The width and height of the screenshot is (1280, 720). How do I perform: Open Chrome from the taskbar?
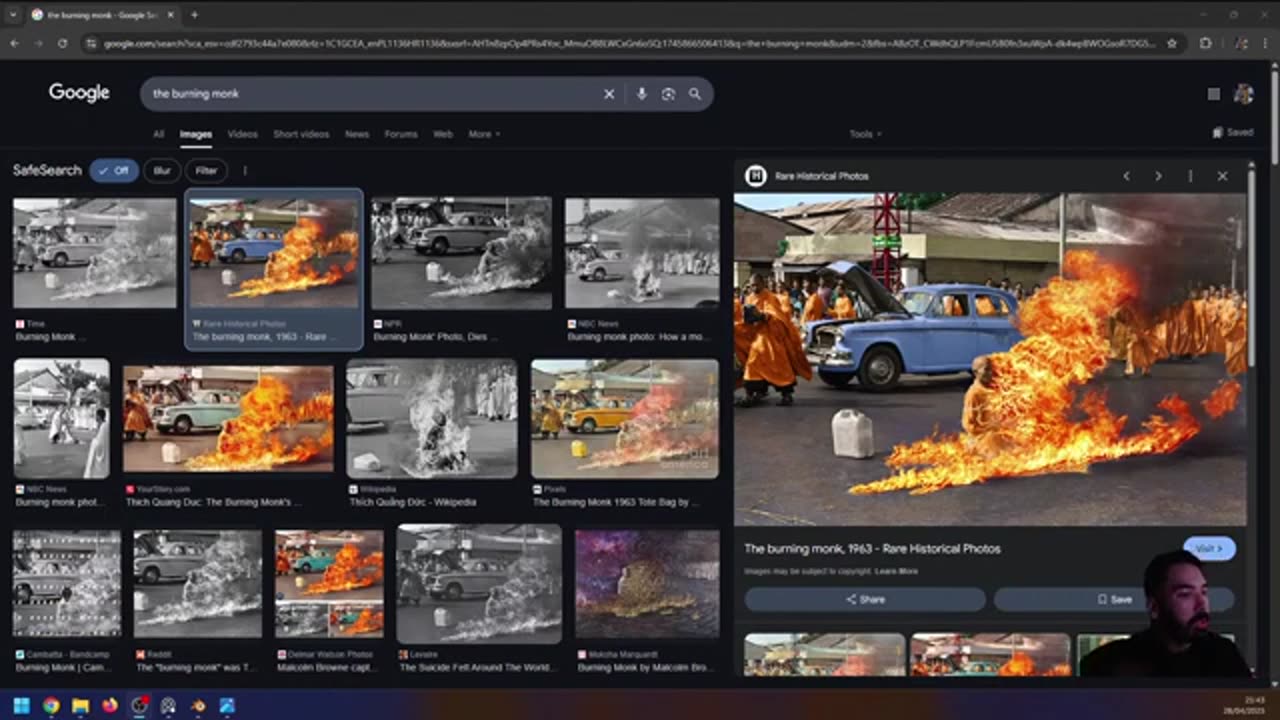[51, 705]
